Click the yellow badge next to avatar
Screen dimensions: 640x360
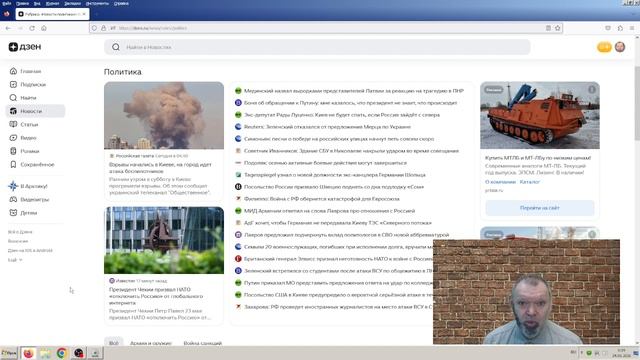tap(604, 47)
